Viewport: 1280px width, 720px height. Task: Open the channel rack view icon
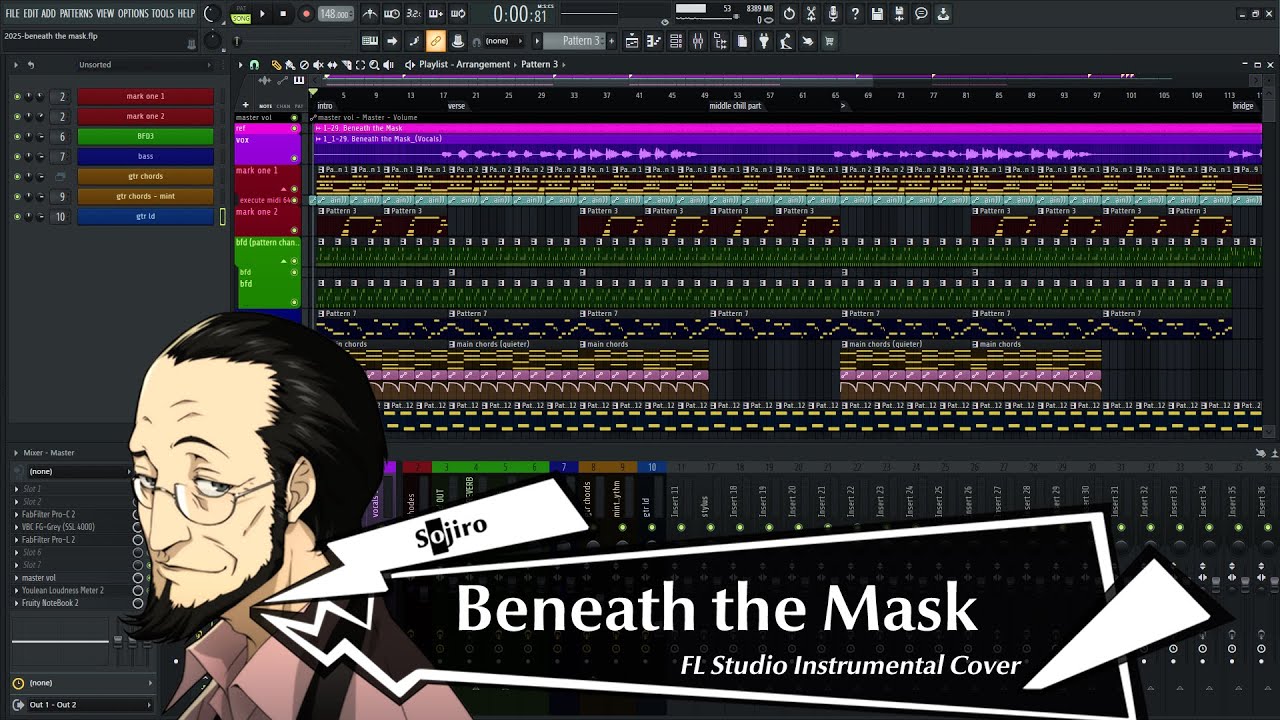pos(676,41)
